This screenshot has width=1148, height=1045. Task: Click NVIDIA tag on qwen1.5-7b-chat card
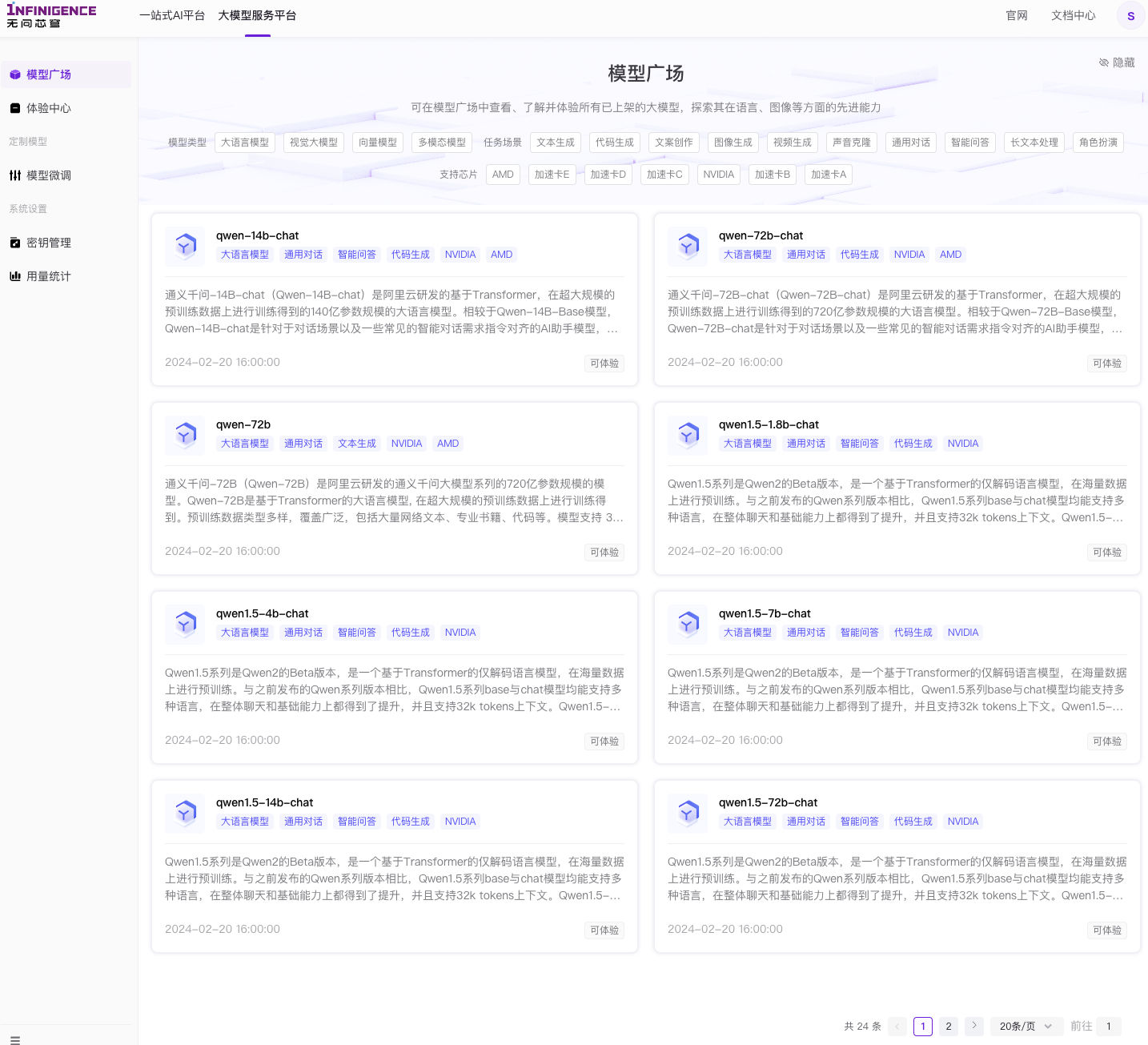[963, 633]
